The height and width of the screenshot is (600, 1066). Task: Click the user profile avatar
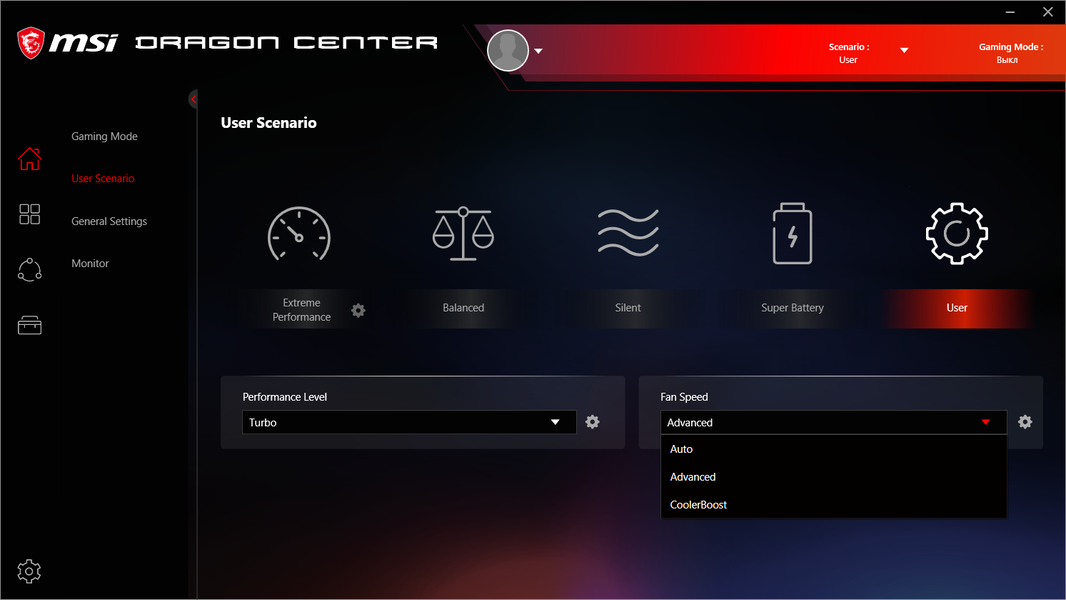point(508,50)
